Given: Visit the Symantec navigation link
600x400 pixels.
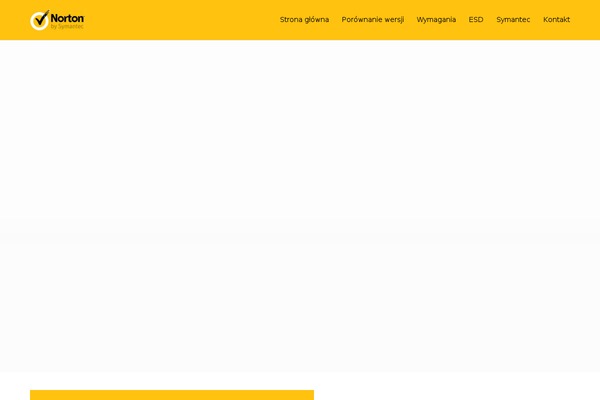Looking at the screenshot, I should (x=513, y=20).
